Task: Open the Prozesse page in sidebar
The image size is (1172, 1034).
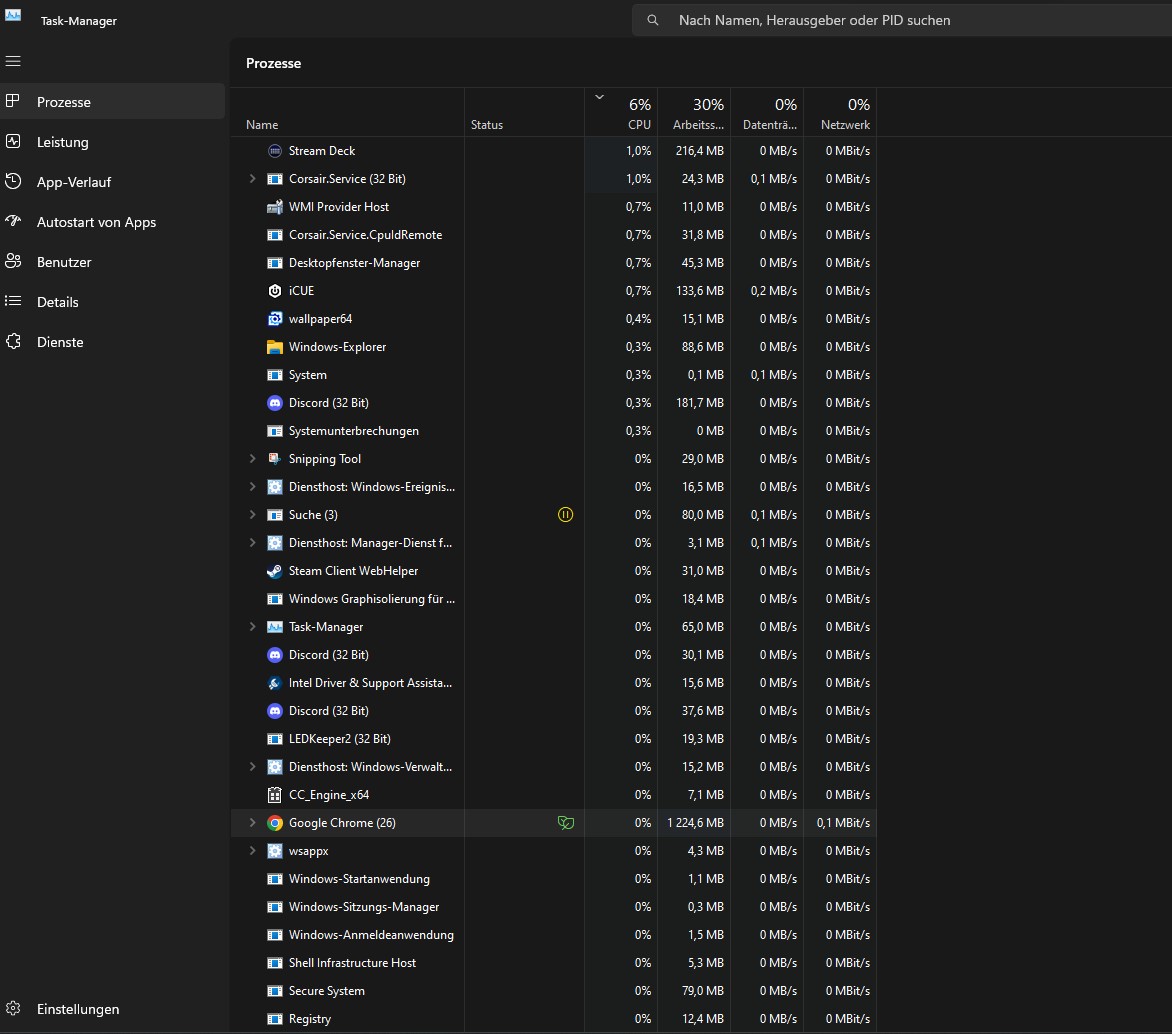Action: [112, 102]
